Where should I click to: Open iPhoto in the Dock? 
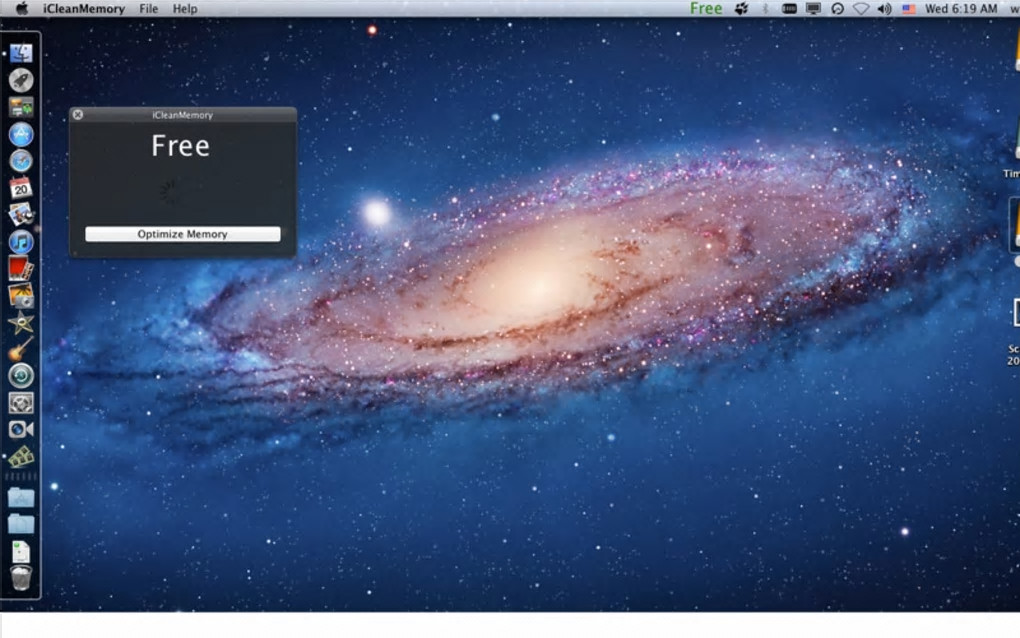[x=21, y=295]
